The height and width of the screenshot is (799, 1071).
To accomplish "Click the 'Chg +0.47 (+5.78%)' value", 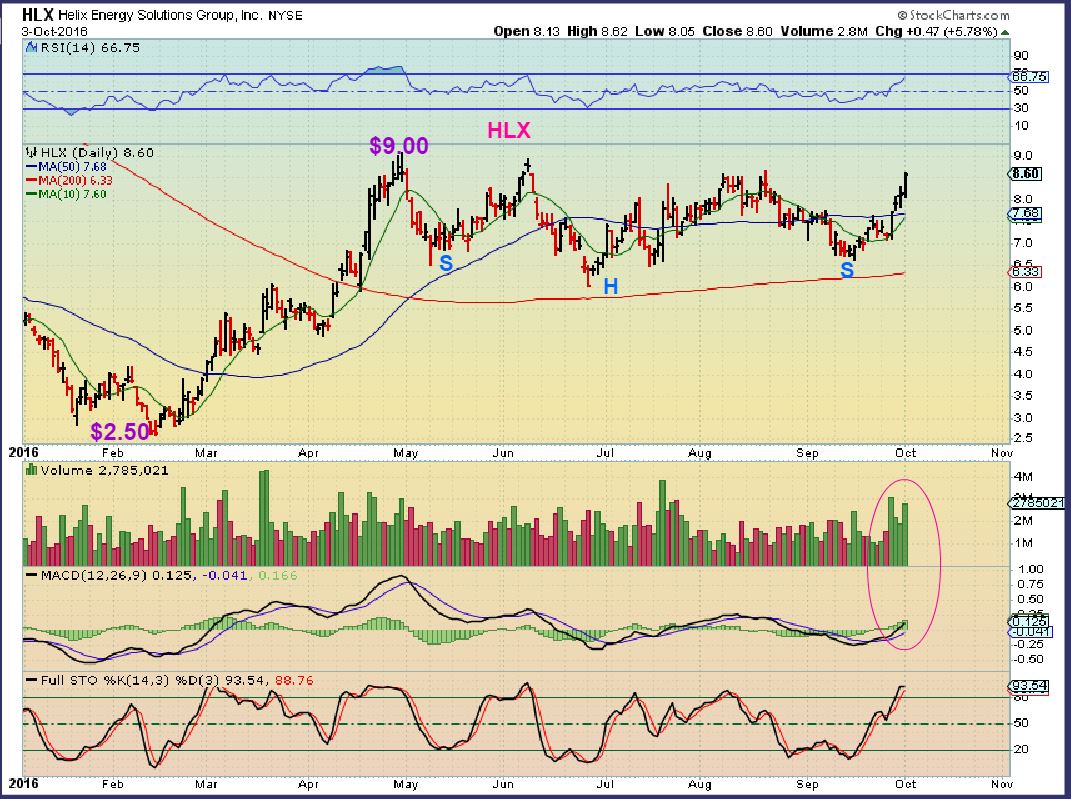I will (936, 31).
